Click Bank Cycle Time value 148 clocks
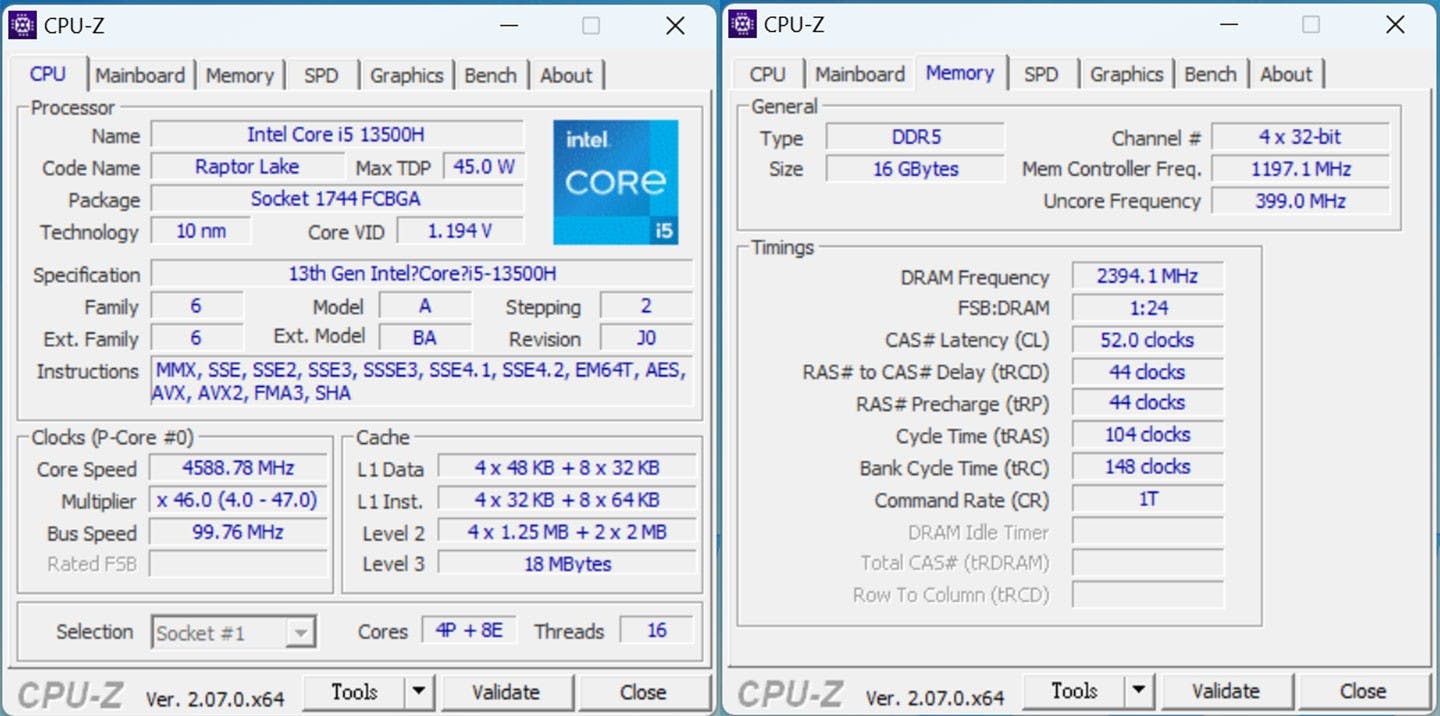The image size is (1440, 716). [1147, 467]
